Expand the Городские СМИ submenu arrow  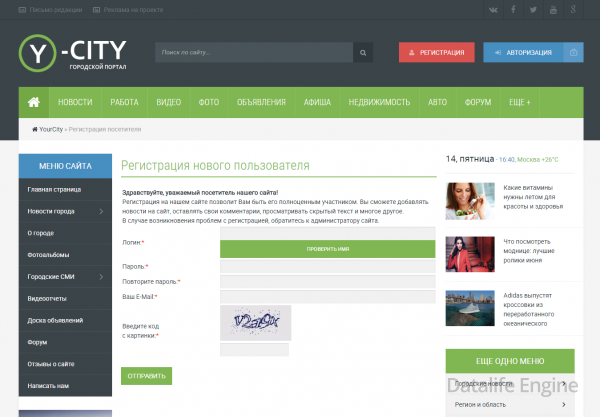click(x=101, y=277)
